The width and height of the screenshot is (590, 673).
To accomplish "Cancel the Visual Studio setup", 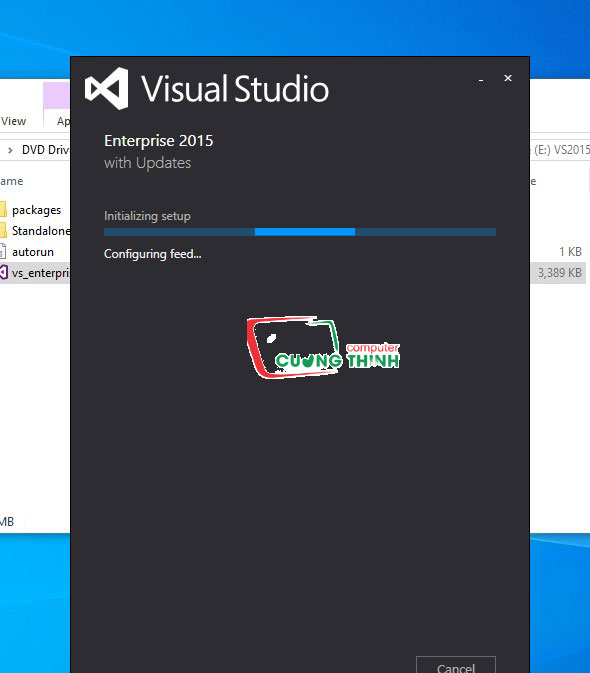I will pyautogui.click(x=456, y=664).
